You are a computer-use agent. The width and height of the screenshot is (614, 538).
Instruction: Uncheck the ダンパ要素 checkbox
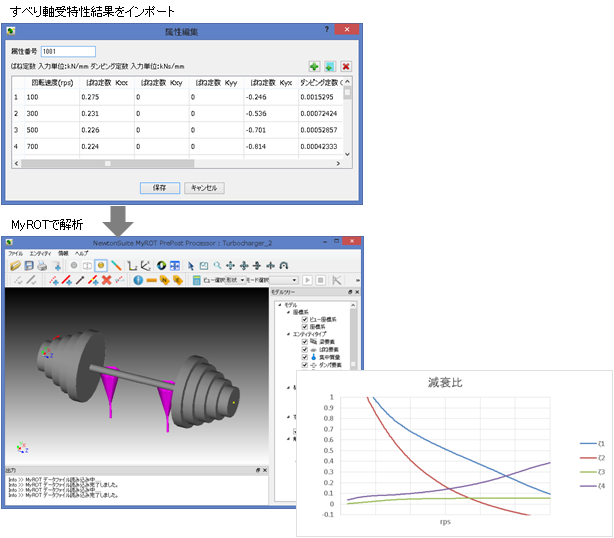coord(304,365)
